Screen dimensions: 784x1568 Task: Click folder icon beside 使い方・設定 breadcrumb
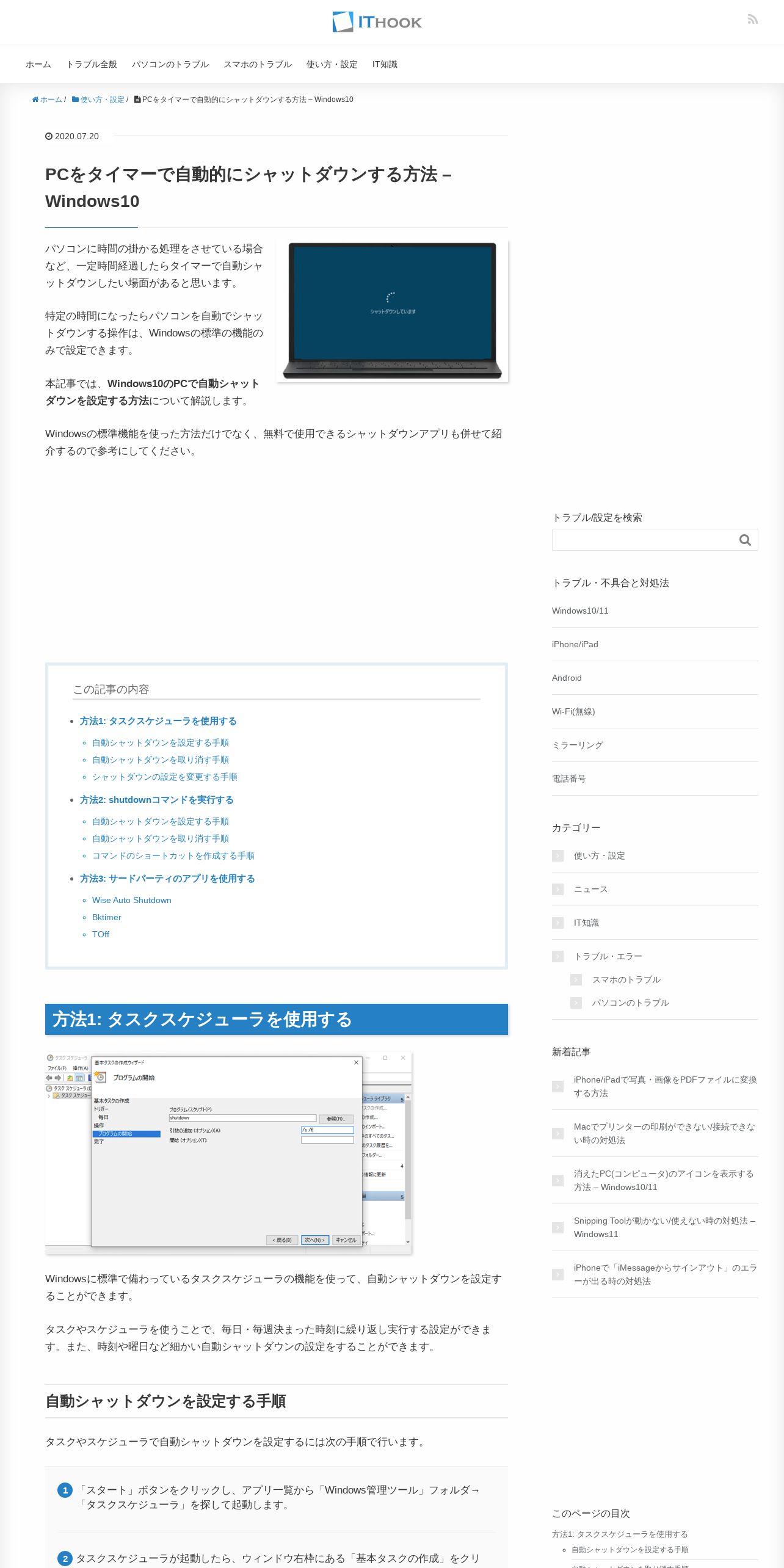[x=75, y=100]
